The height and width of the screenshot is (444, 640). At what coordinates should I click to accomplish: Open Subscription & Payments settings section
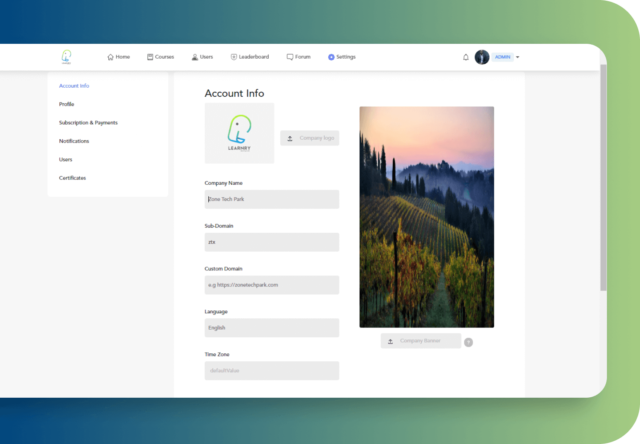pyautogui.click(x=88, y=123)
